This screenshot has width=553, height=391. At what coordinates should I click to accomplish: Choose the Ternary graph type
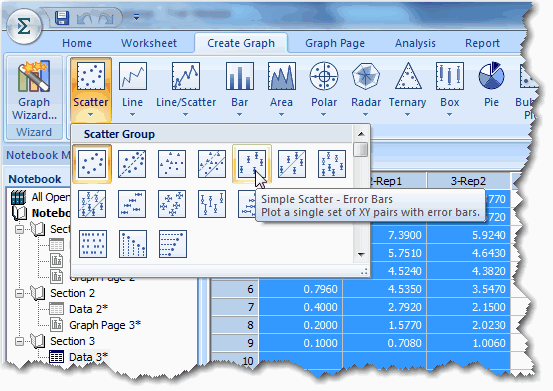click(x=408, y=90)
